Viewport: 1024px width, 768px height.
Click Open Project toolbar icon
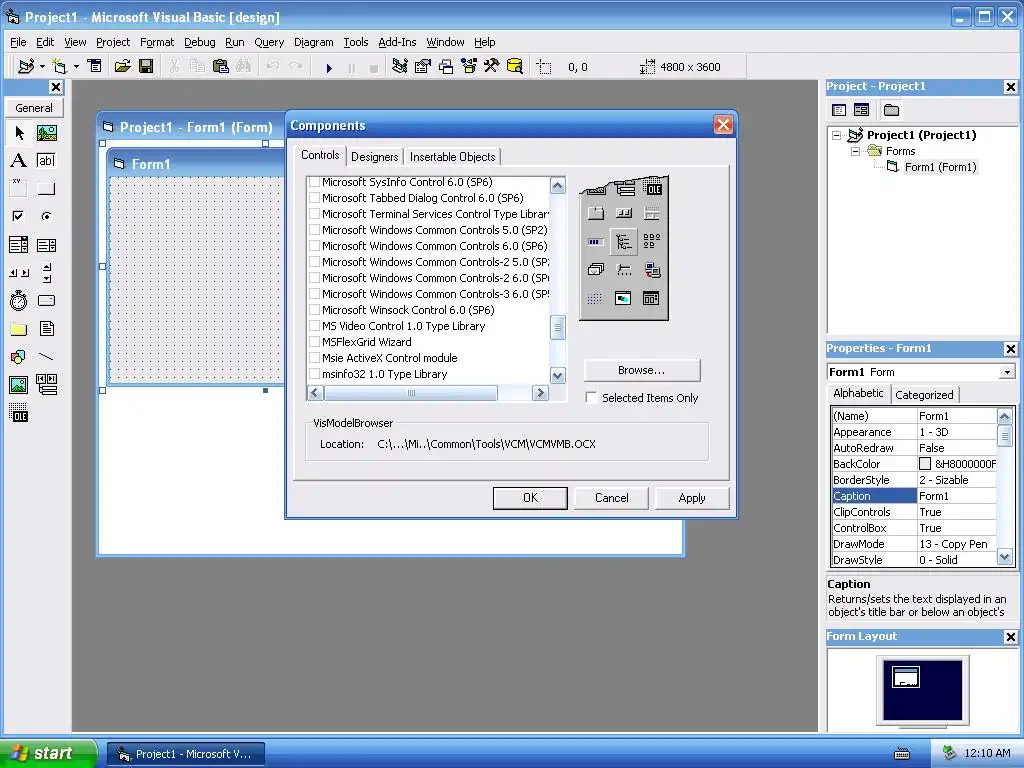[x=122, y=67]
